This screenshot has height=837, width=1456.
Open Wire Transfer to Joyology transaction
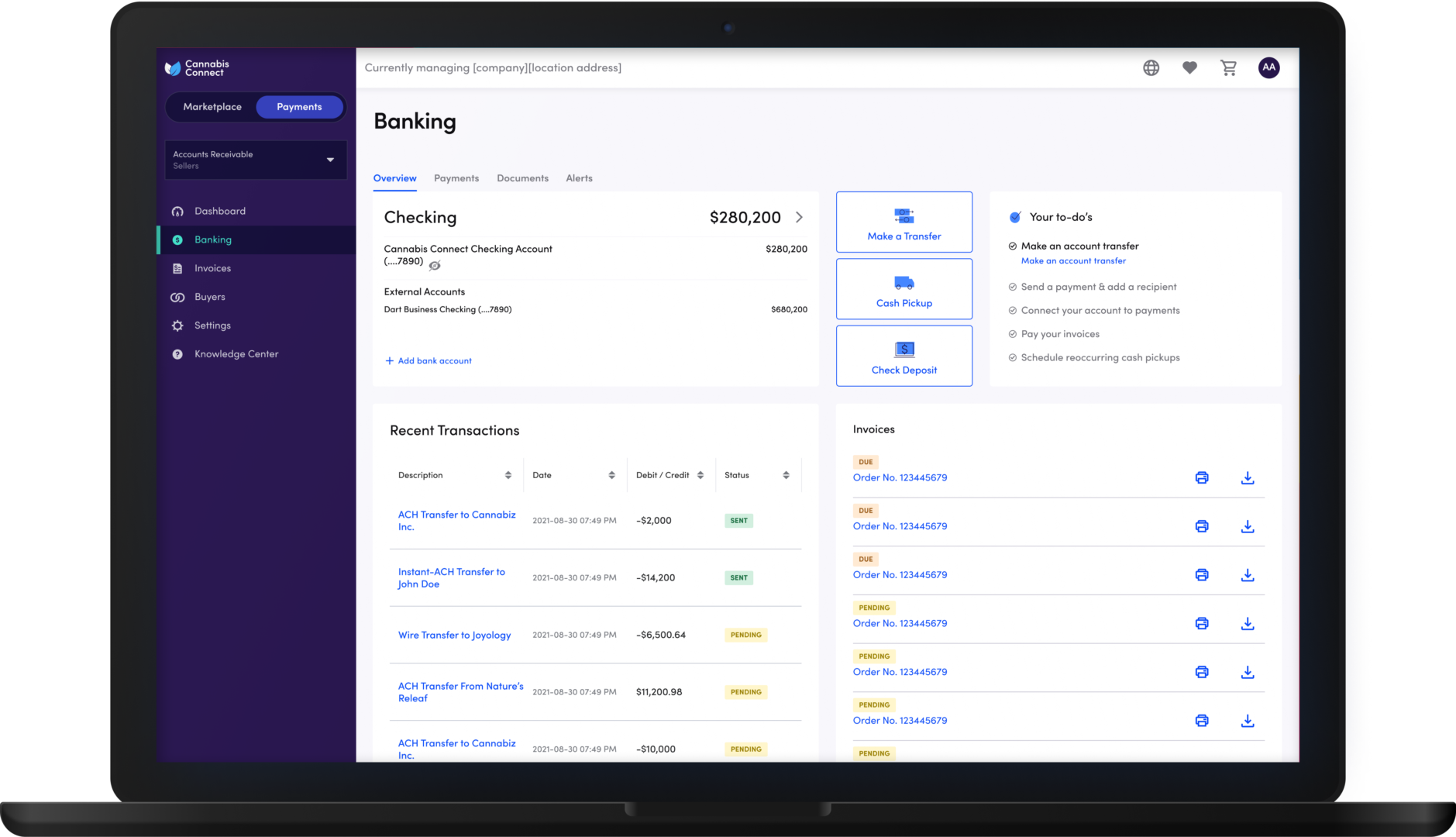coord(454,635)
